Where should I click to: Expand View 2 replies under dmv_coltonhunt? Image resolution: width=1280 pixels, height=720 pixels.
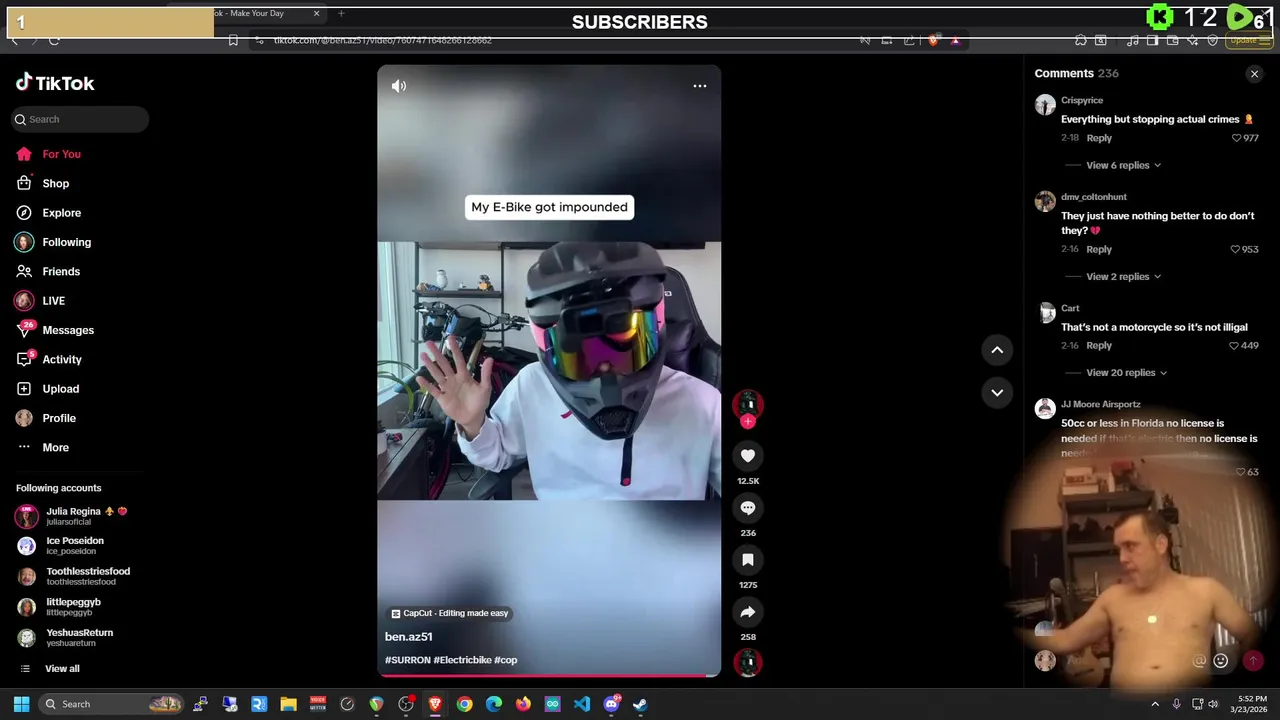coord(1124,276)
